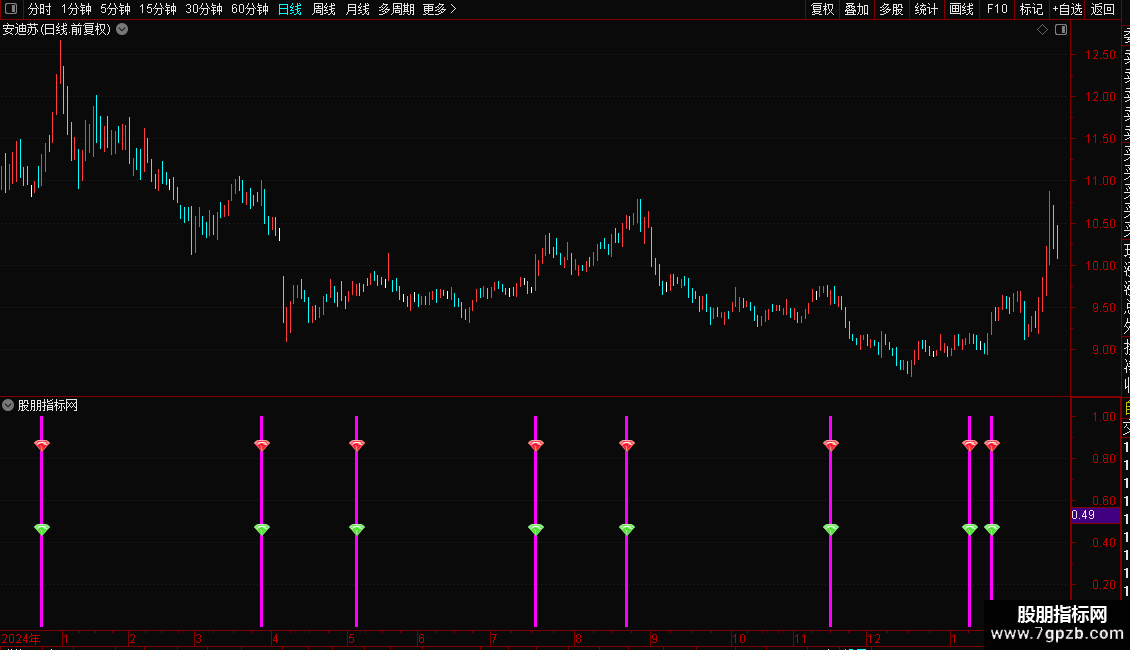1130x650 pixels.
Task: Switch to the 日线 daily period
Action: point(290,9)
